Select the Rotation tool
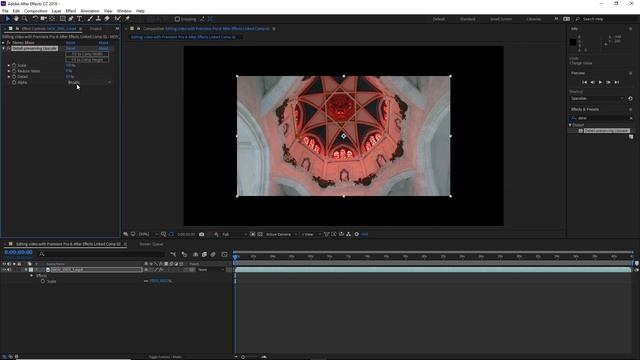This screenshot has width=640, height=360. click(35, 19)
